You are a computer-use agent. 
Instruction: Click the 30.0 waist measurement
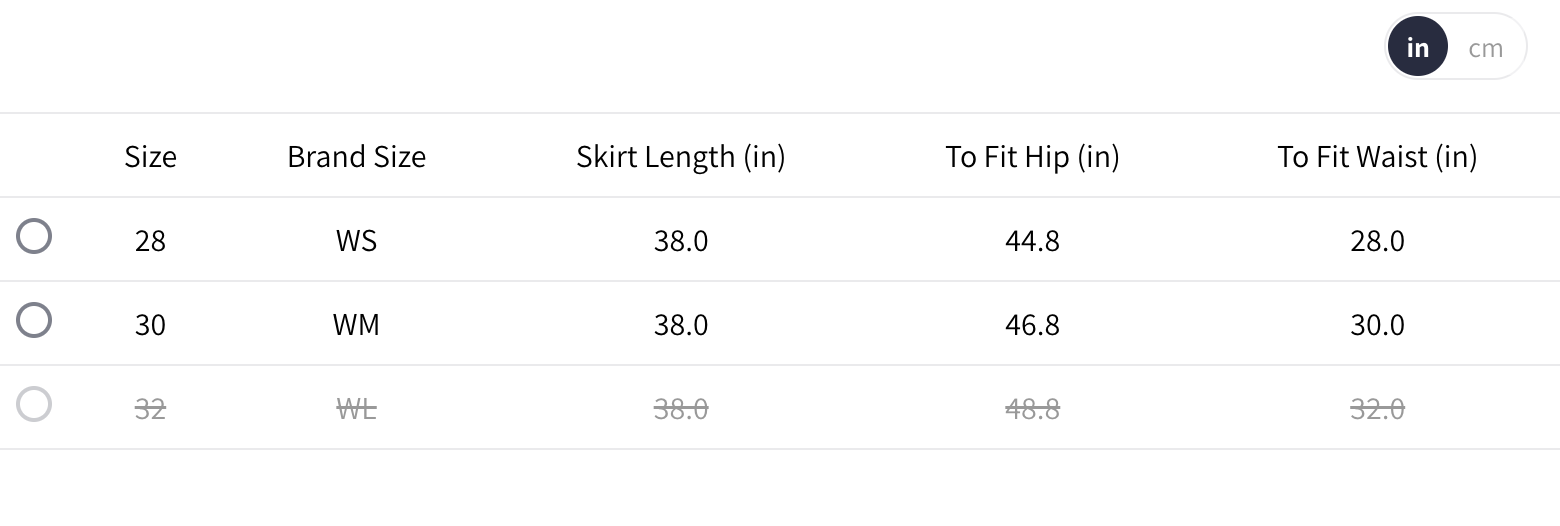click(x=1377, y=325)
